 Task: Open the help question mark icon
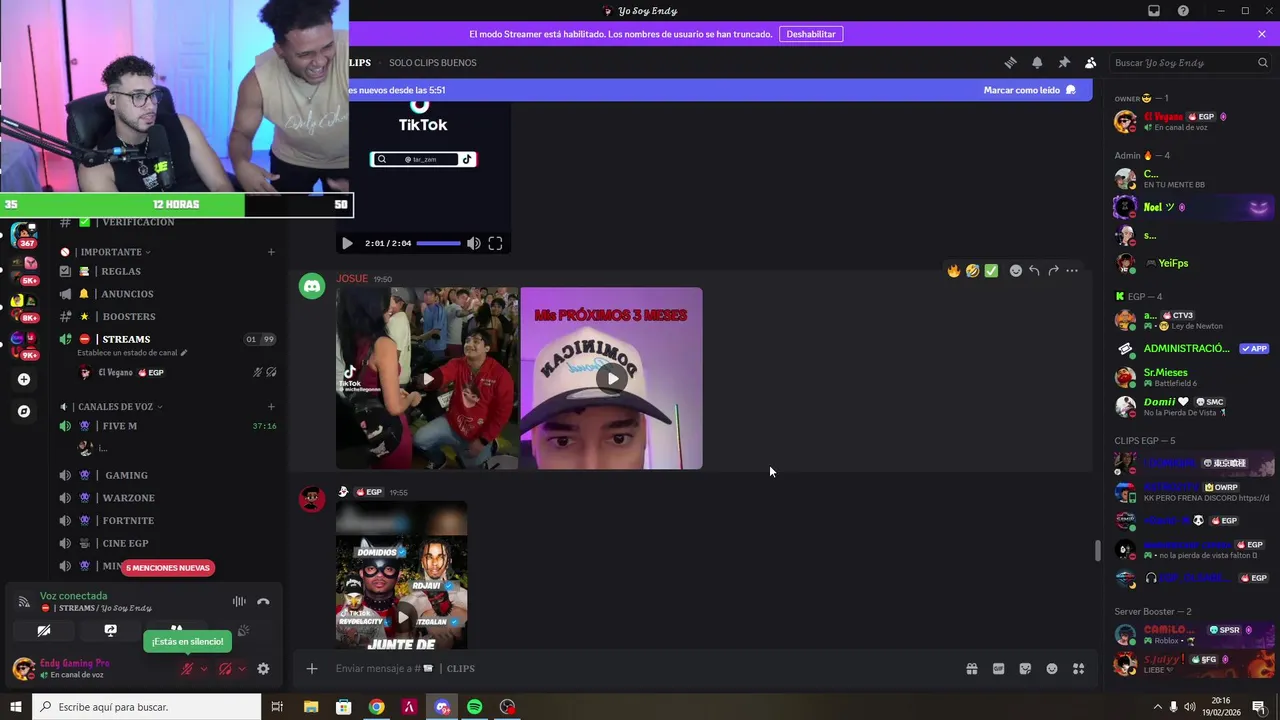[x=1183, y=11]
